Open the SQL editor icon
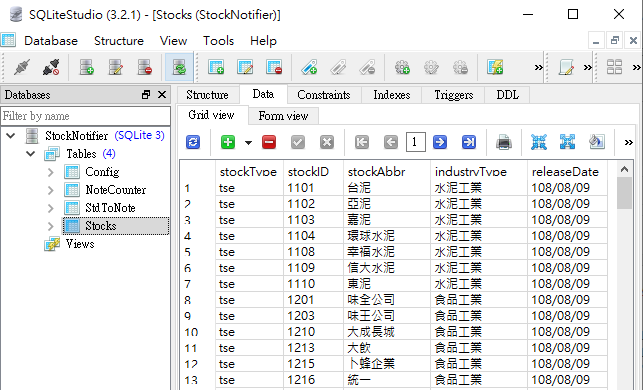 click(x=566, y=67)
